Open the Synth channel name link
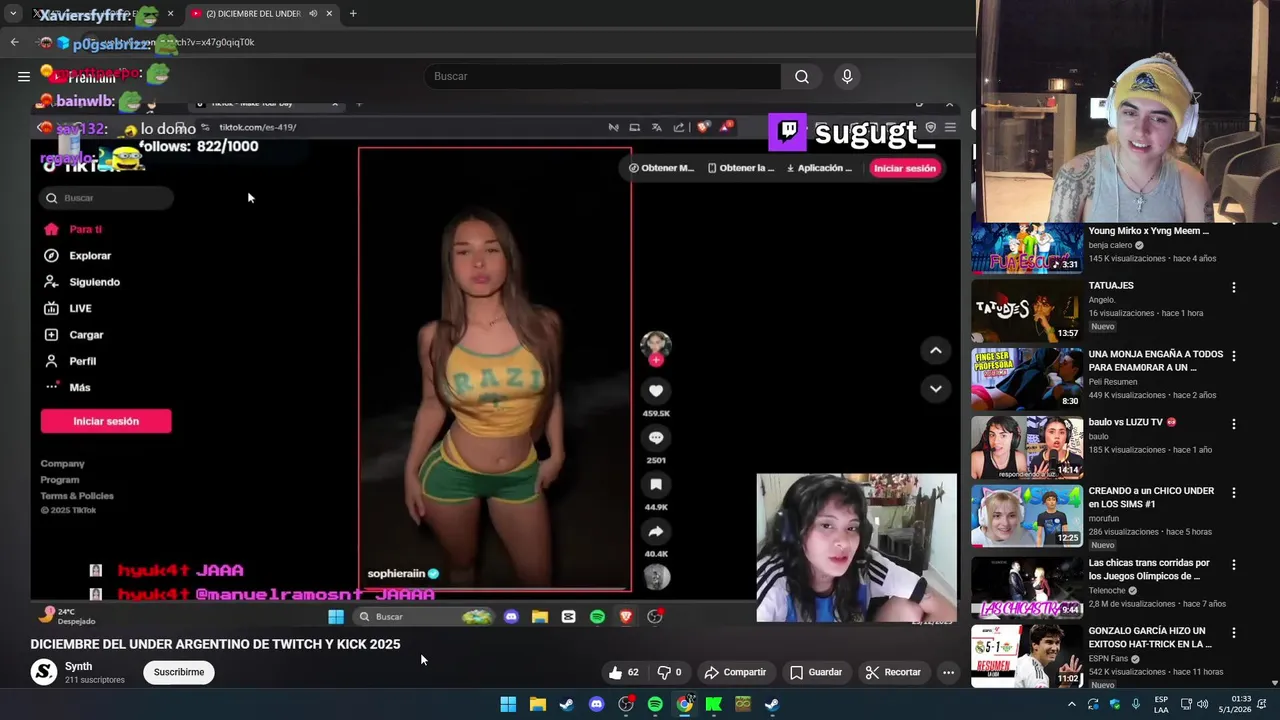Screen dimensions: 1280x720 pyautogui.click(x=78, y=666)
